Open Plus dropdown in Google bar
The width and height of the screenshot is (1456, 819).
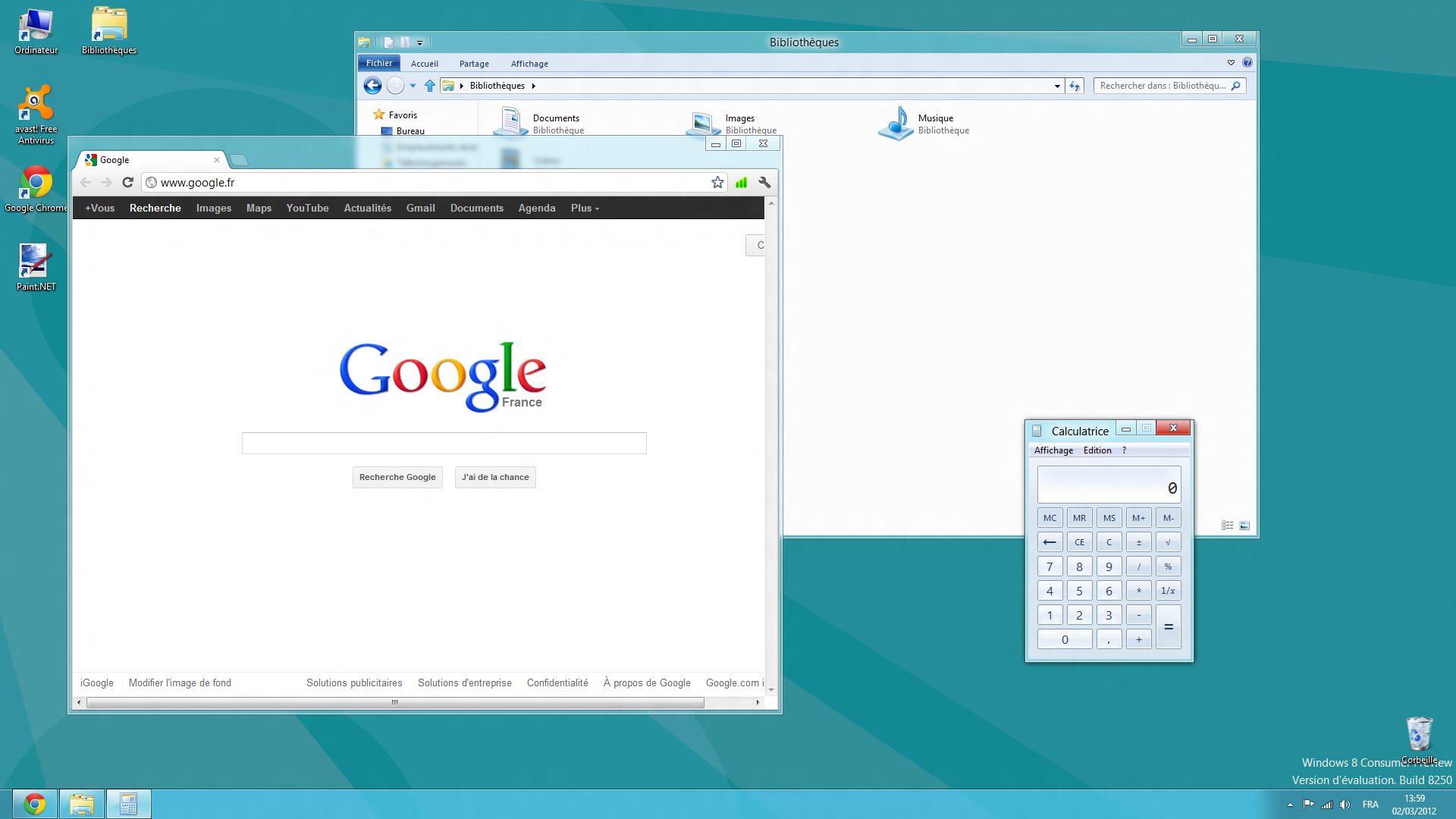click(x=585, y=208)
